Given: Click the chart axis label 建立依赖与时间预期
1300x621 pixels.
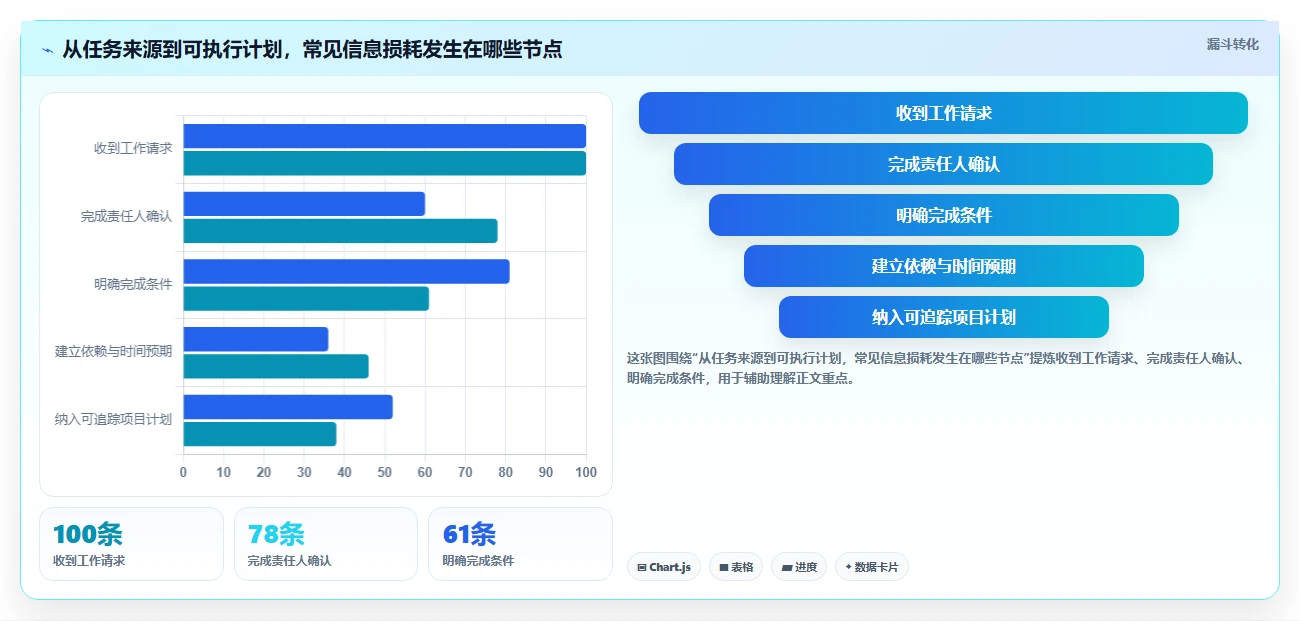Looking at the screenshot, I should [x=113, y=351].
